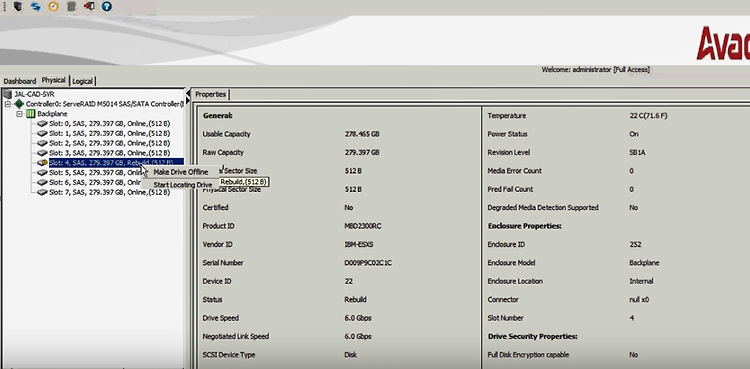The height and width of the screenshot is (369, 750).
Task: Switch to the Logical tab
Action: pyautogui.click(x=83, y=81)
